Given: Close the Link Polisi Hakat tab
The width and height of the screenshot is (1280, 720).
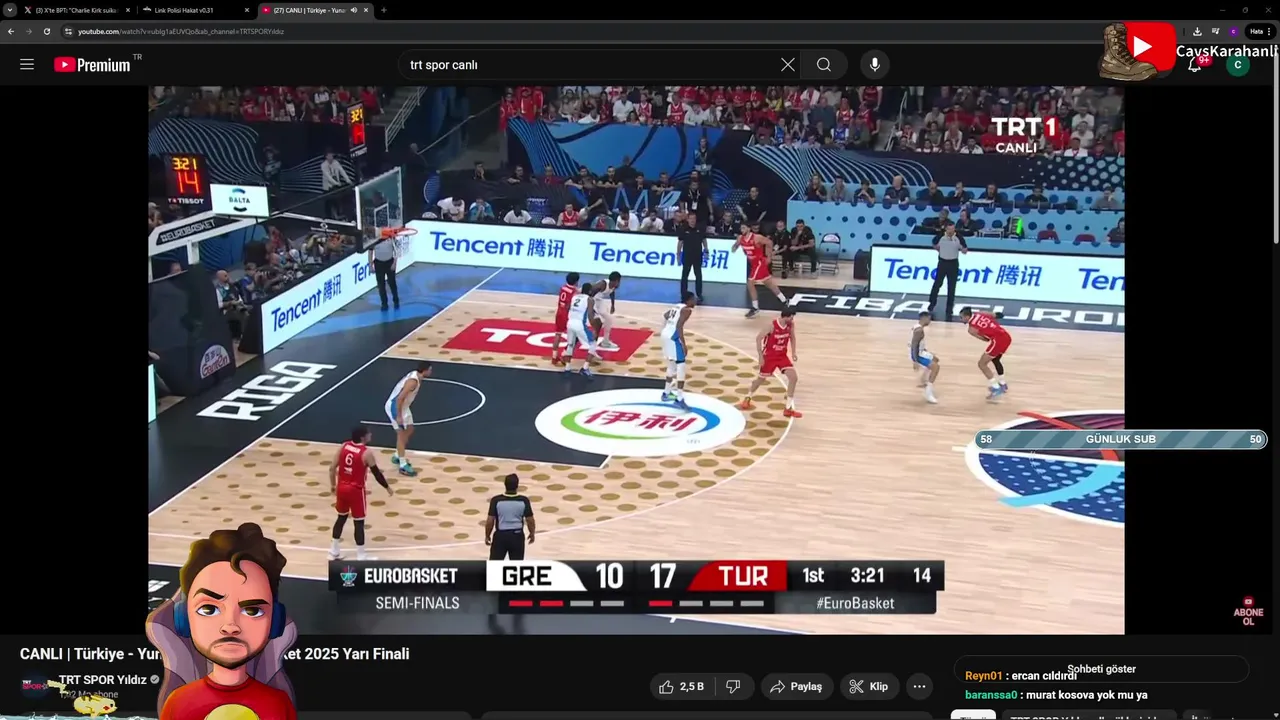Looking at the screenshot, I should point(247,10).
